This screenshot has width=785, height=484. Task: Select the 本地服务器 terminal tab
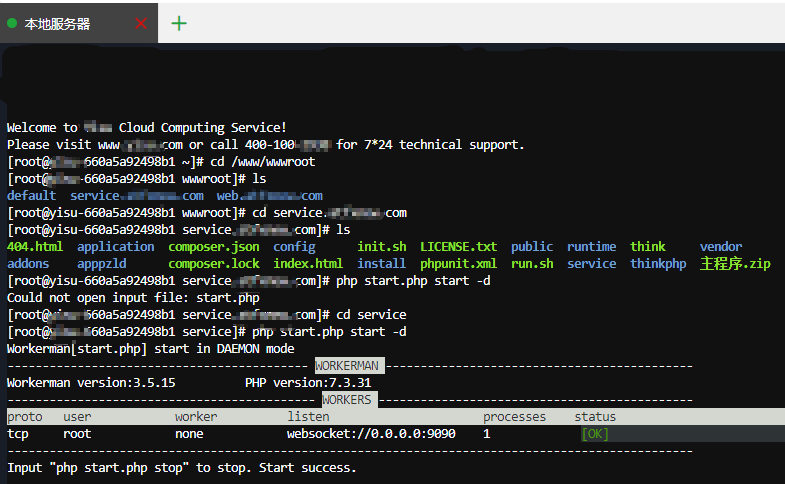(79, 23)
